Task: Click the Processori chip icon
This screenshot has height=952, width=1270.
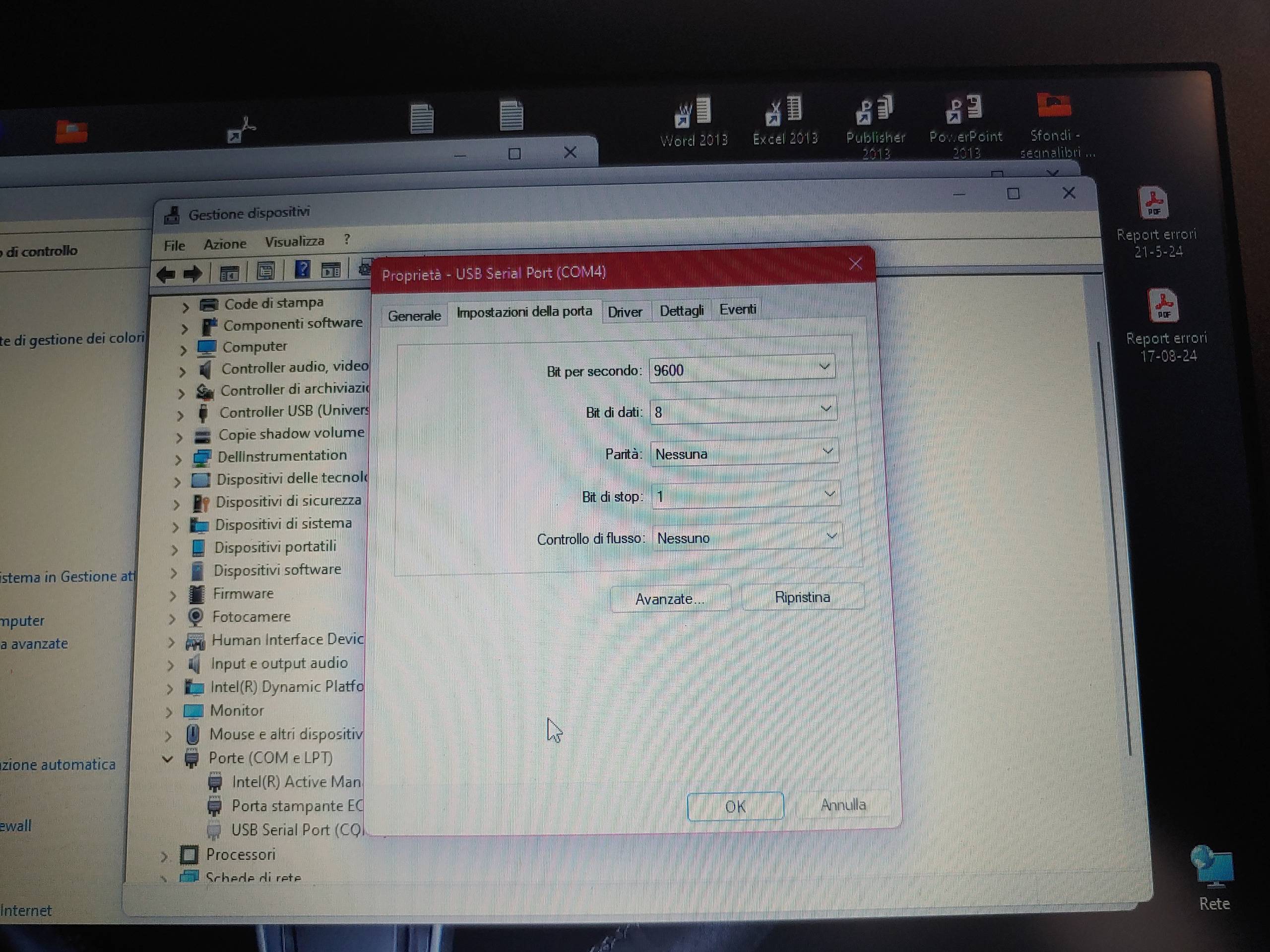Action: pyautogui.click(x=189, y=854)
